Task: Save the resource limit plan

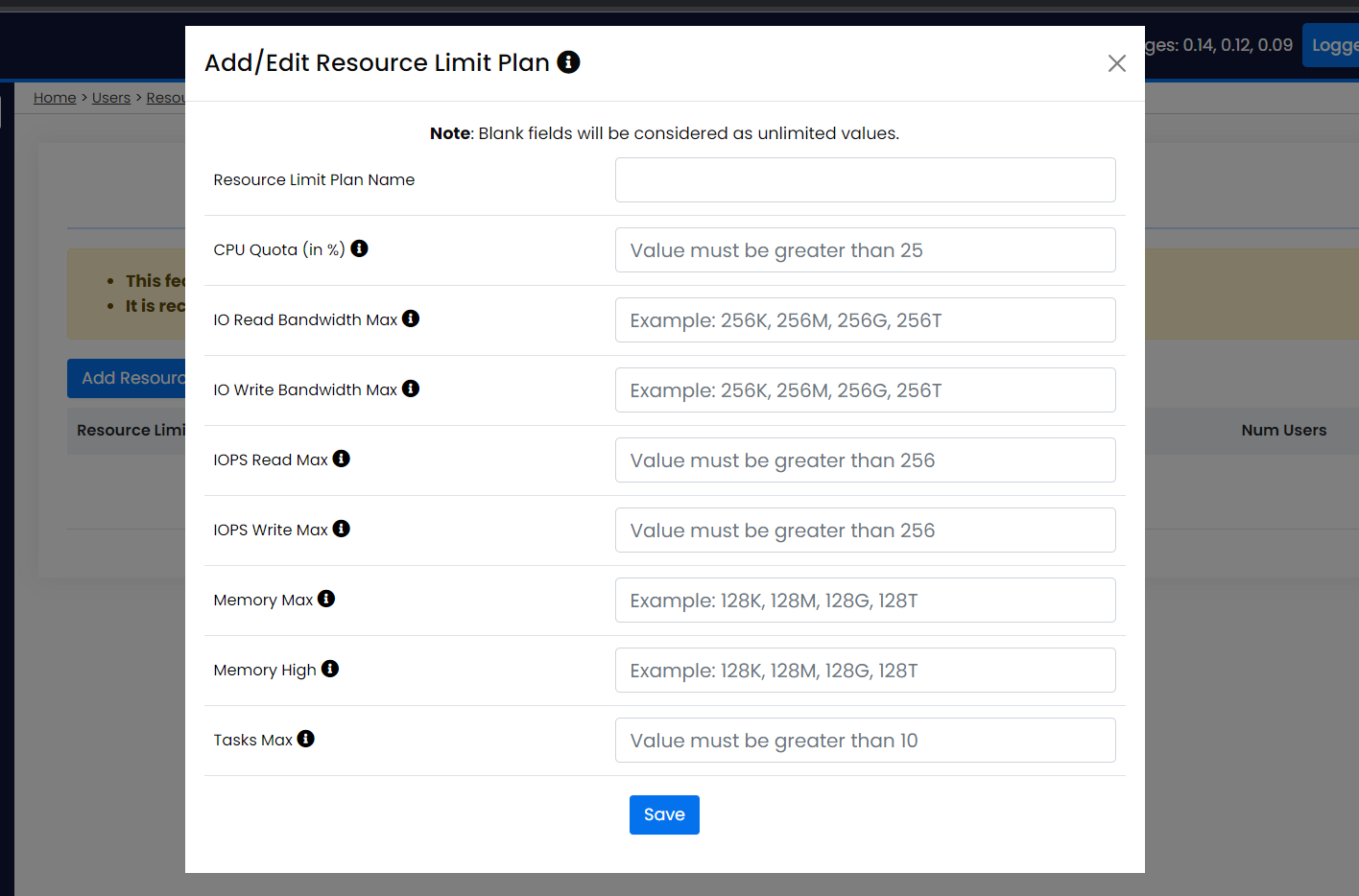Action: (x=664, y=814)
